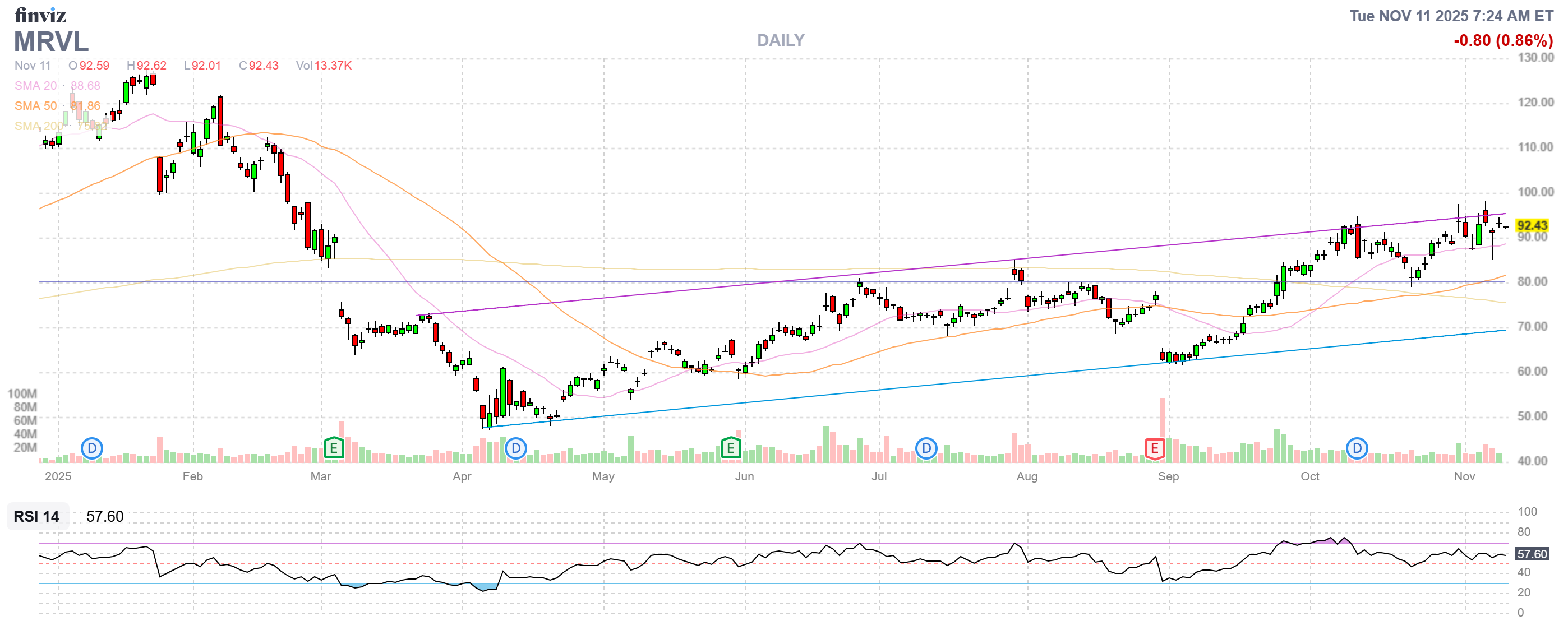Click the SMA 20 legend label

click(x=36, y=86)
